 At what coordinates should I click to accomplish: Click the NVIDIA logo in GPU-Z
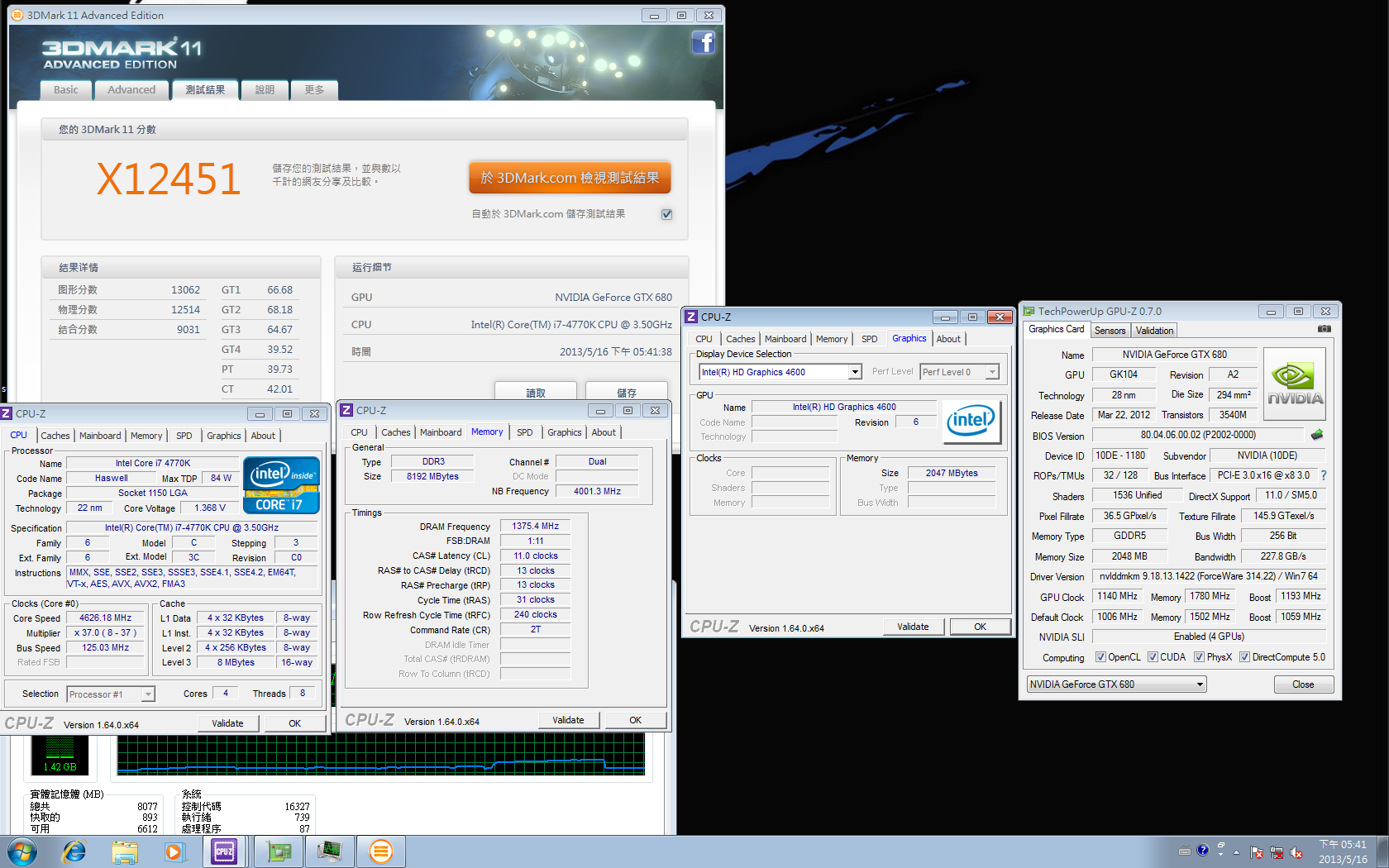coord(1295,385)
